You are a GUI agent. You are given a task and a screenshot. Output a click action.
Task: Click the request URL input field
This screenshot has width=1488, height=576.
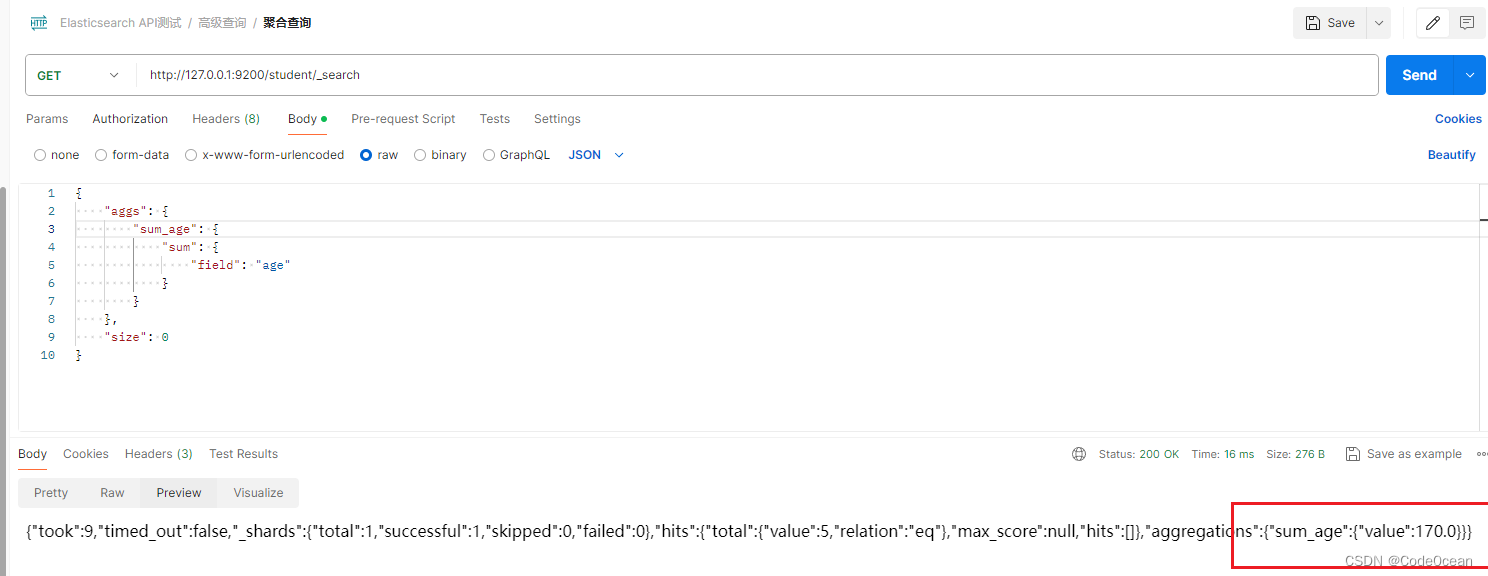(x=757, y=75)
